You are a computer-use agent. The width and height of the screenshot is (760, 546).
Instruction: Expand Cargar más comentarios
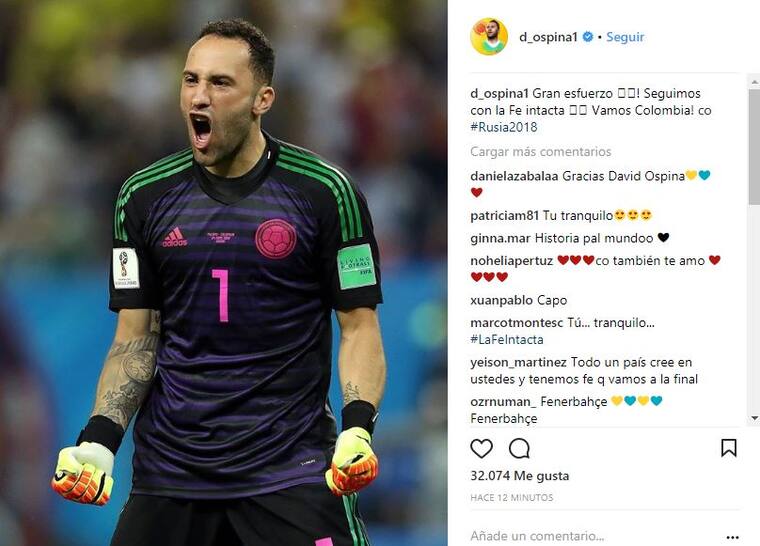tap(540, 152)
